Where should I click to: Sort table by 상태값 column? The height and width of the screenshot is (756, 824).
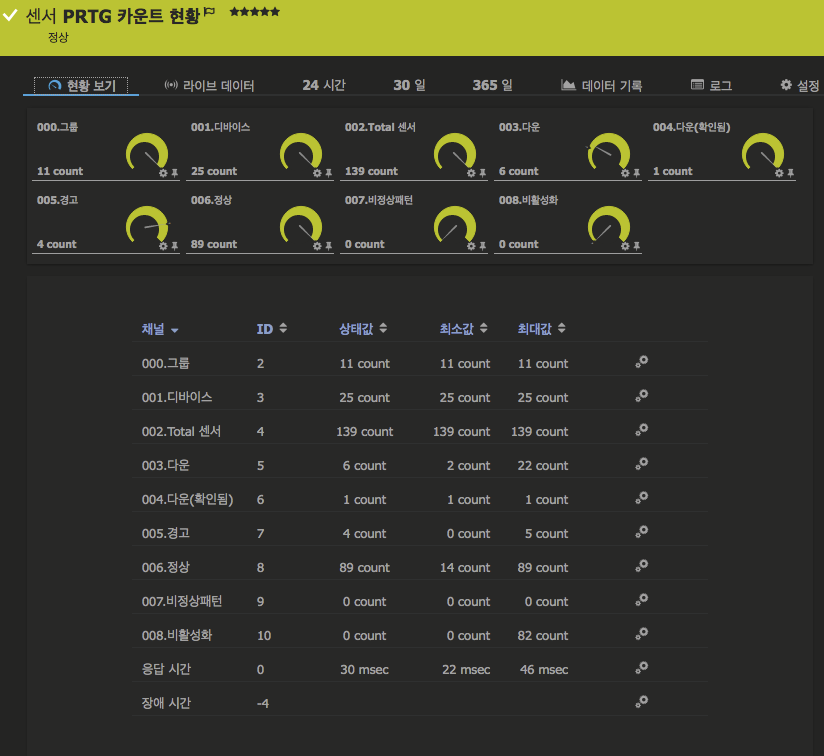[363, 329]
